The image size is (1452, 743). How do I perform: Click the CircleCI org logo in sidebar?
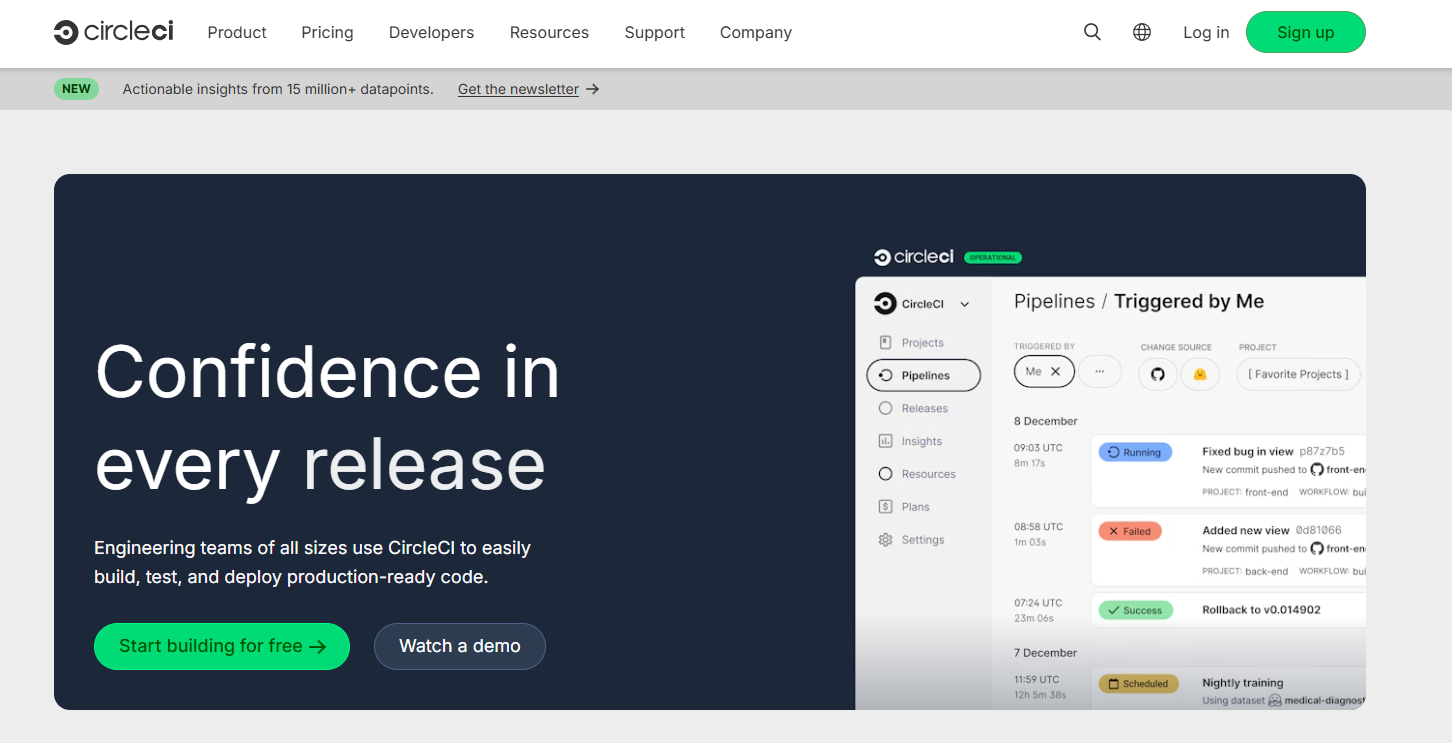884,303
